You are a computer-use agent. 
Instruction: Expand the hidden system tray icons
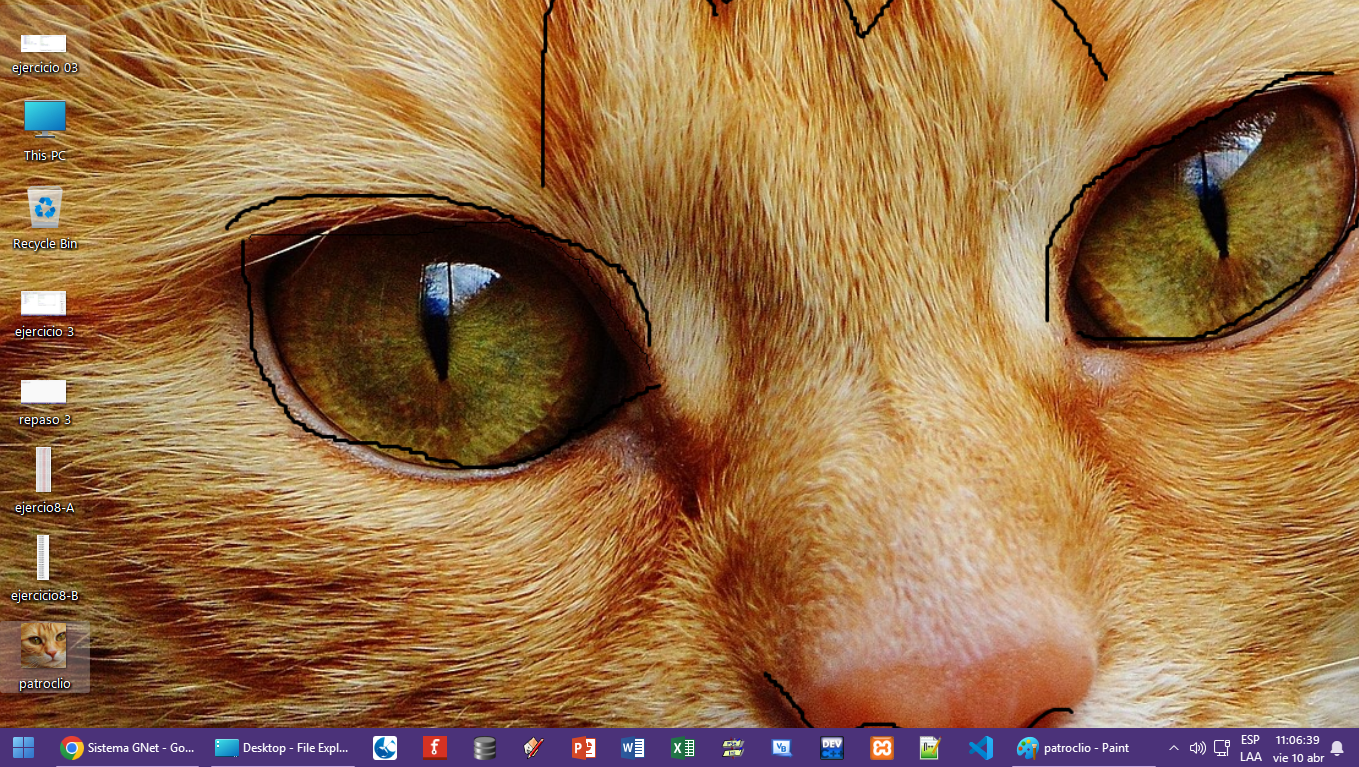[1173, 748]
